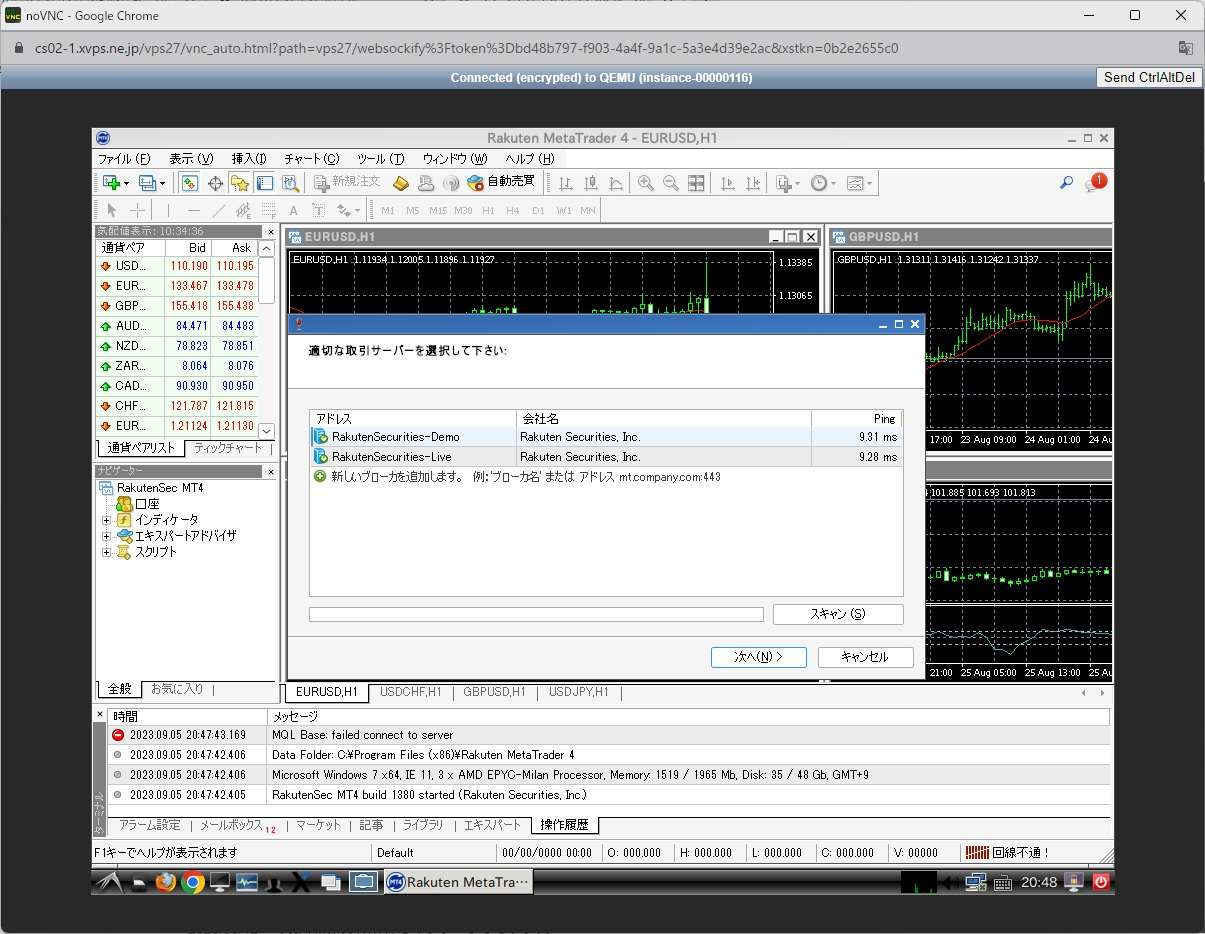This screenshot has width=1205, height=934.
Task: Open the chat notification bubble icon
Action: point(1095,183)
